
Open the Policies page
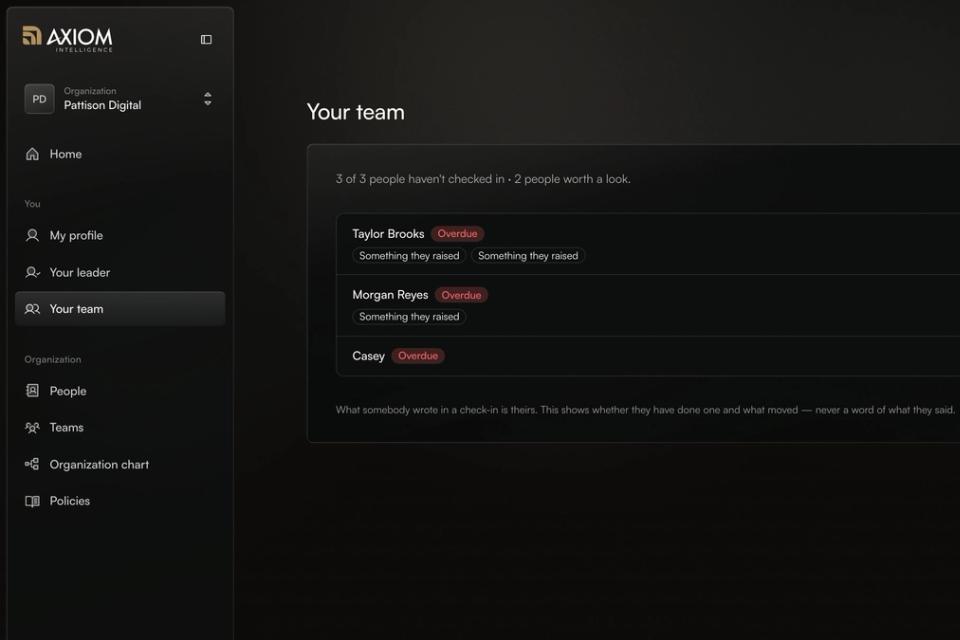click(x=120, y=501)
